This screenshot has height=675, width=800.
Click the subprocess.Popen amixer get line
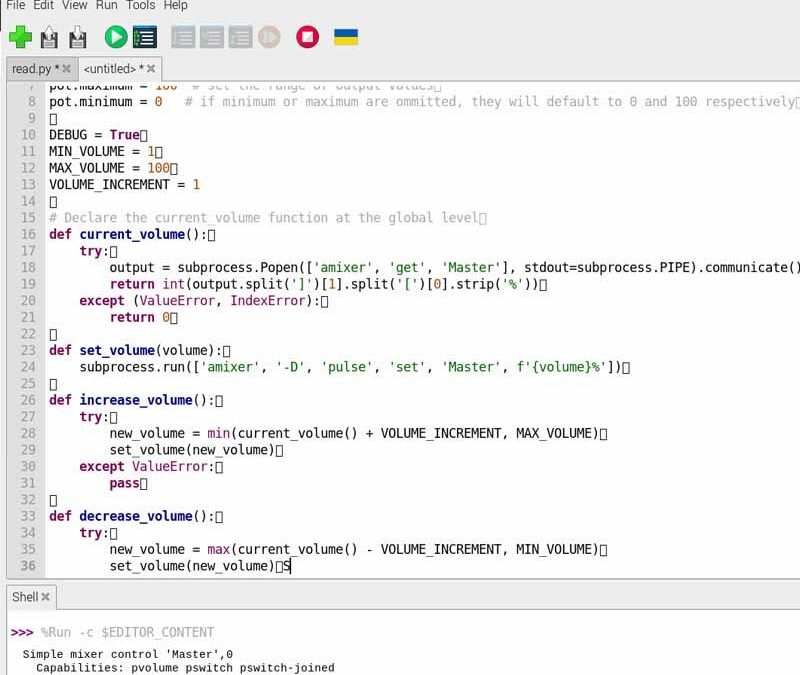(x=454, y=267)
